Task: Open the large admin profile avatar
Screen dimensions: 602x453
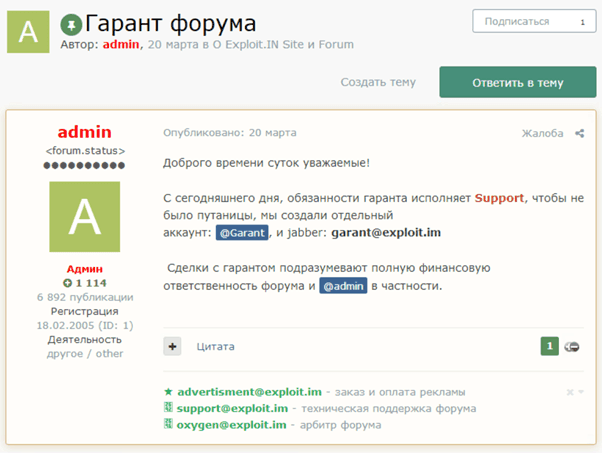Action: [x=84, y=217]
